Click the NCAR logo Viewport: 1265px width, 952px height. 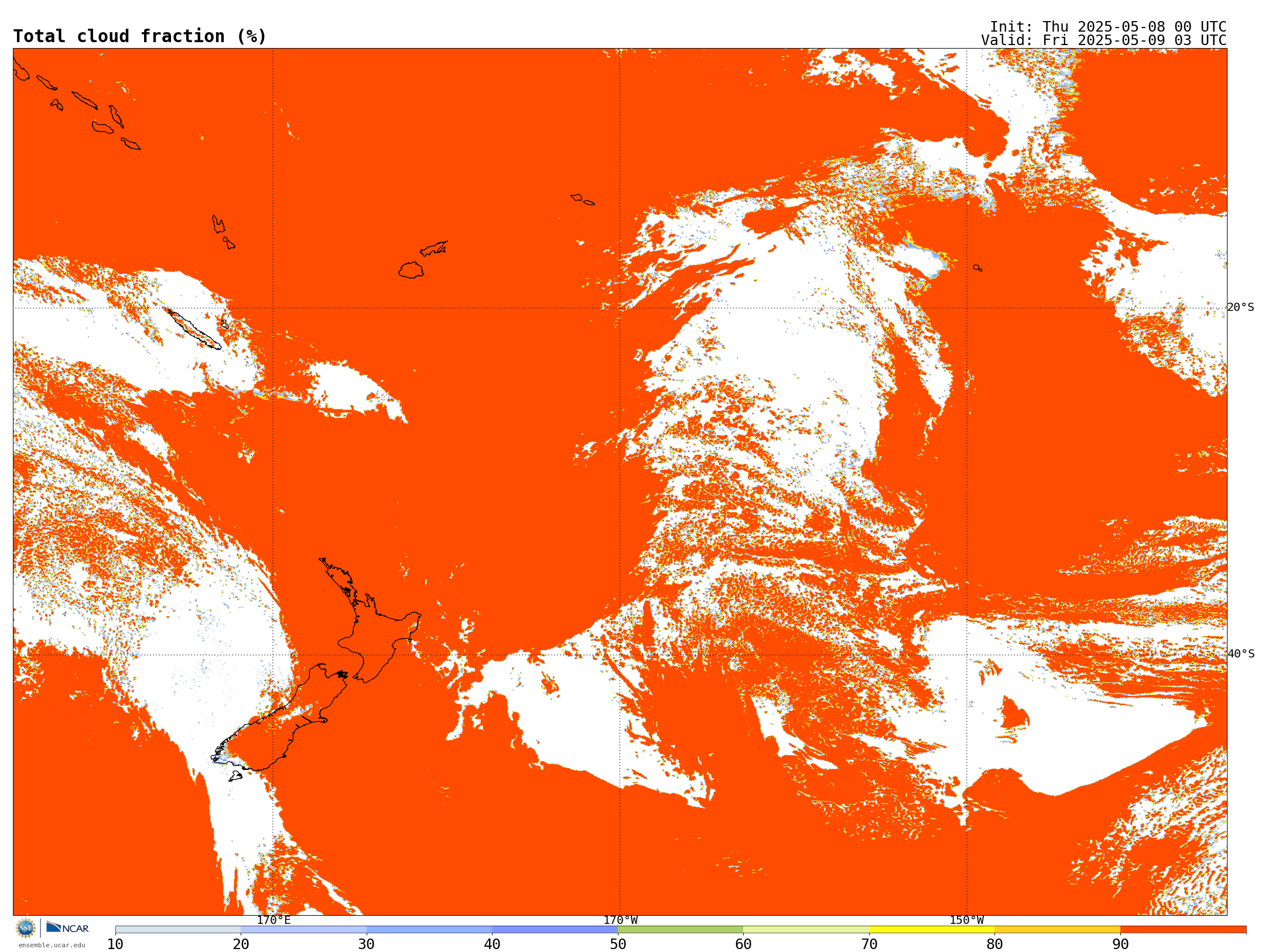click(67, 927)
